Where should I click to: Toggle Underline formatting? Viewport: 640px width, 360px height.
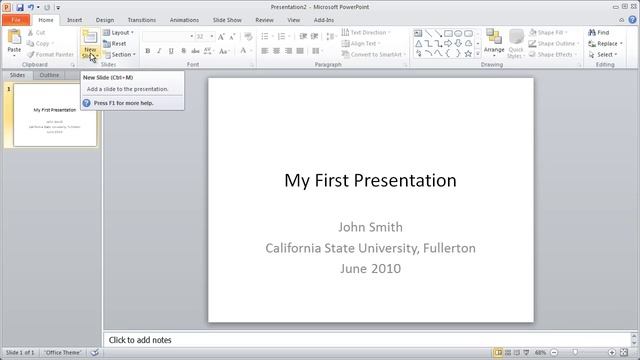click(x=171, y=51)
